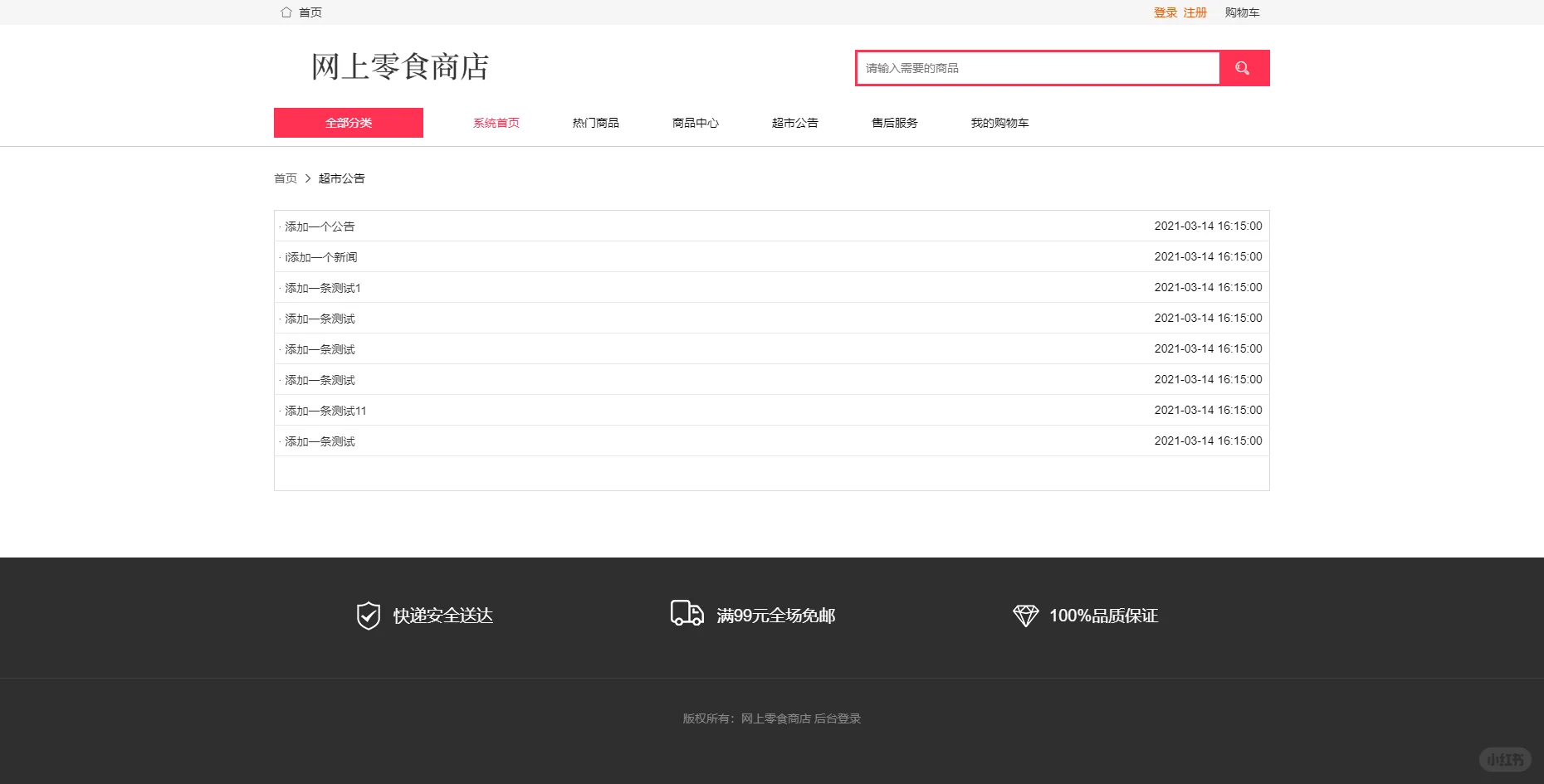Click the shield icon near 快递安全送达
Image resolution: width=1544 pixels, height=784 pixels.
point(368,616)
